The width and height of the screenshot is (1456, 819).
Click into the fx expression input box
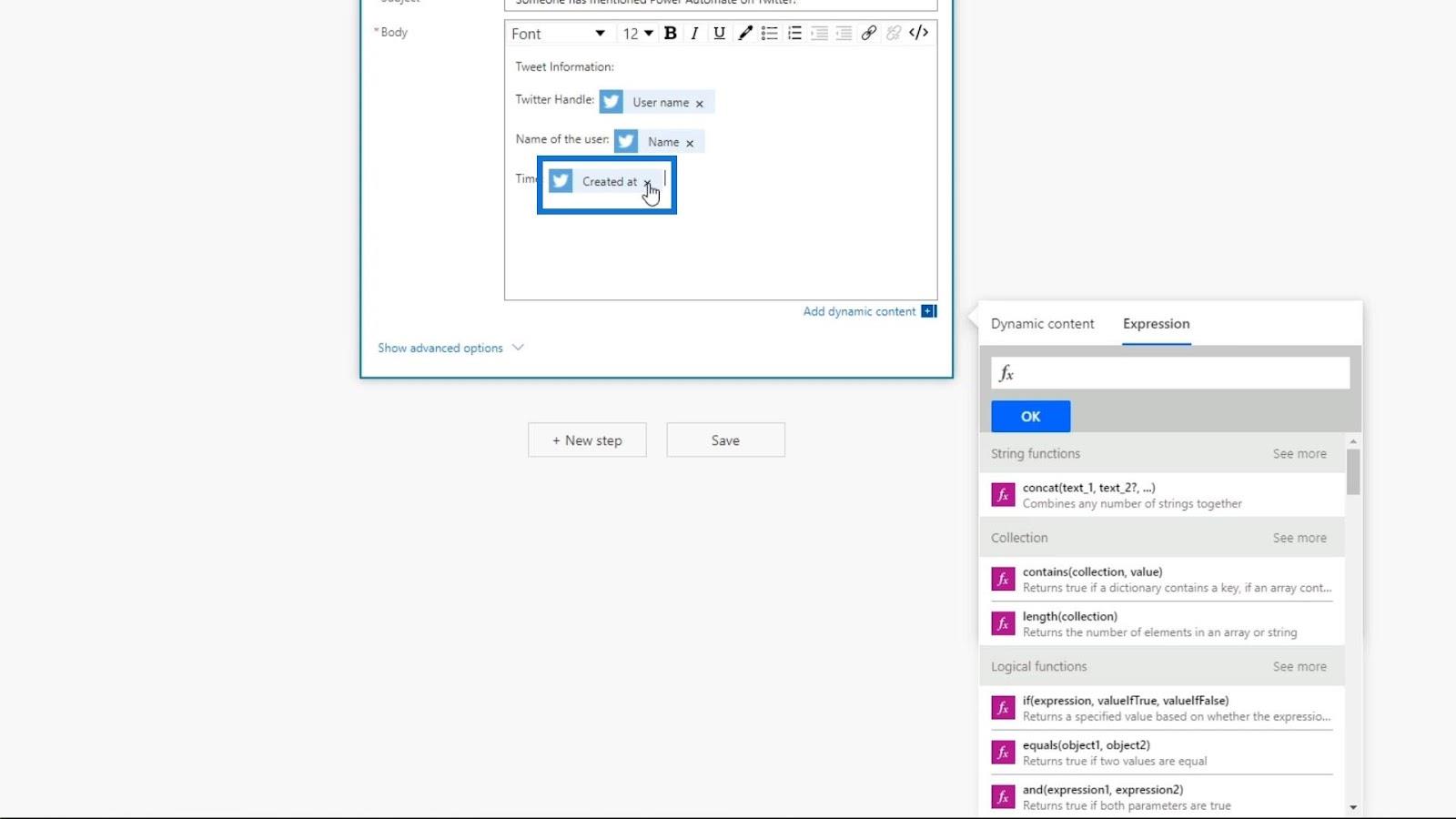1170,373
